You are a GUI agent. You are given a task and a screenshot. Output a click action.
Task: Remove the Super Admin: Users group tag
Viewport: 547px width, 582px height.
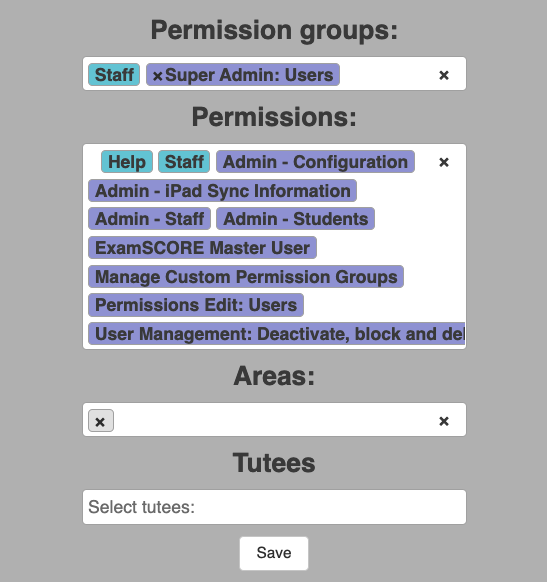157,76
